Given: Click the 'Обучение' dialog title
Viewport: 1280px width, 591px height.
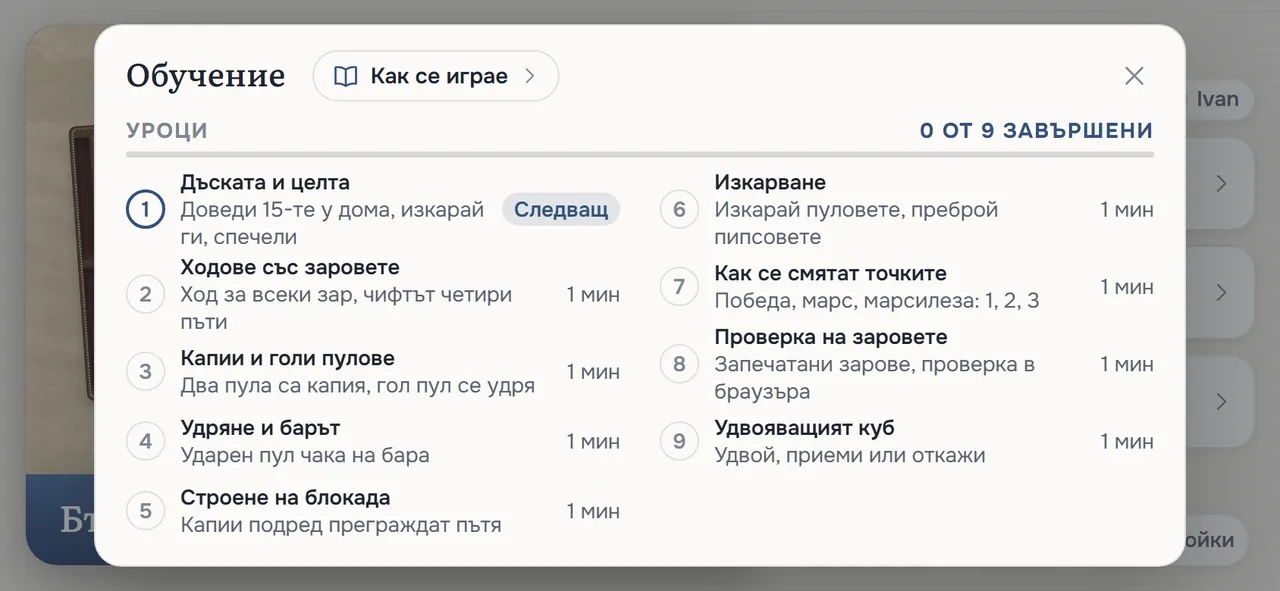Looking at the screenshot, I should tap(206, 76).
